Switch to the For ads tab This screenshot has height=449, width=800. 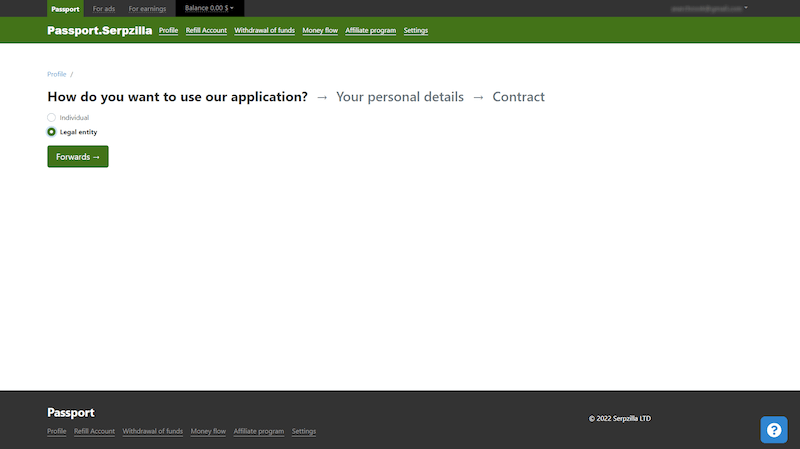point(104,8)
